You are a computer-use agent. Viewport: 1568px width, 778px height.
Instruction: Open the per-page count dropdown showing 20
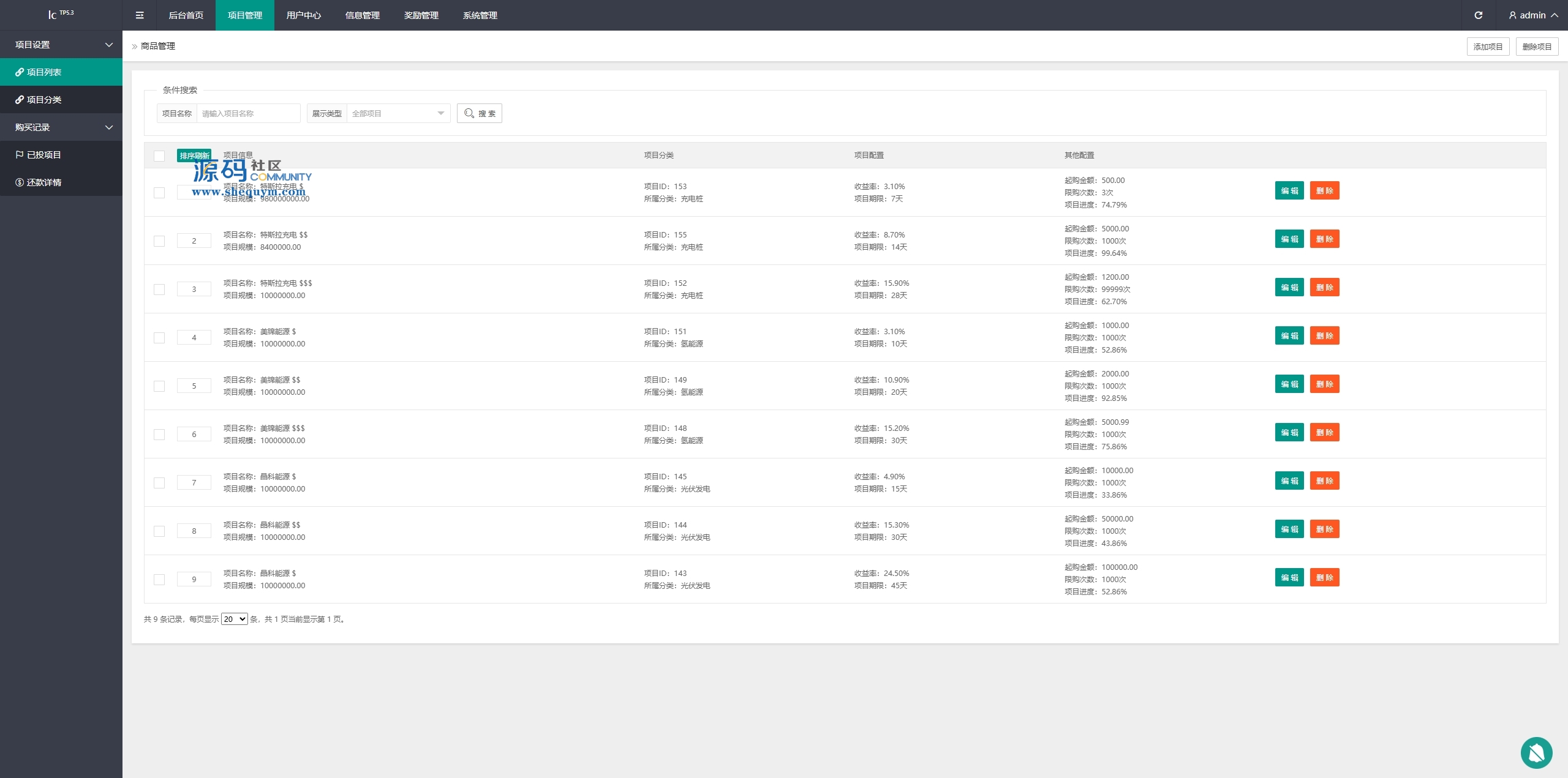pos(234,619)
